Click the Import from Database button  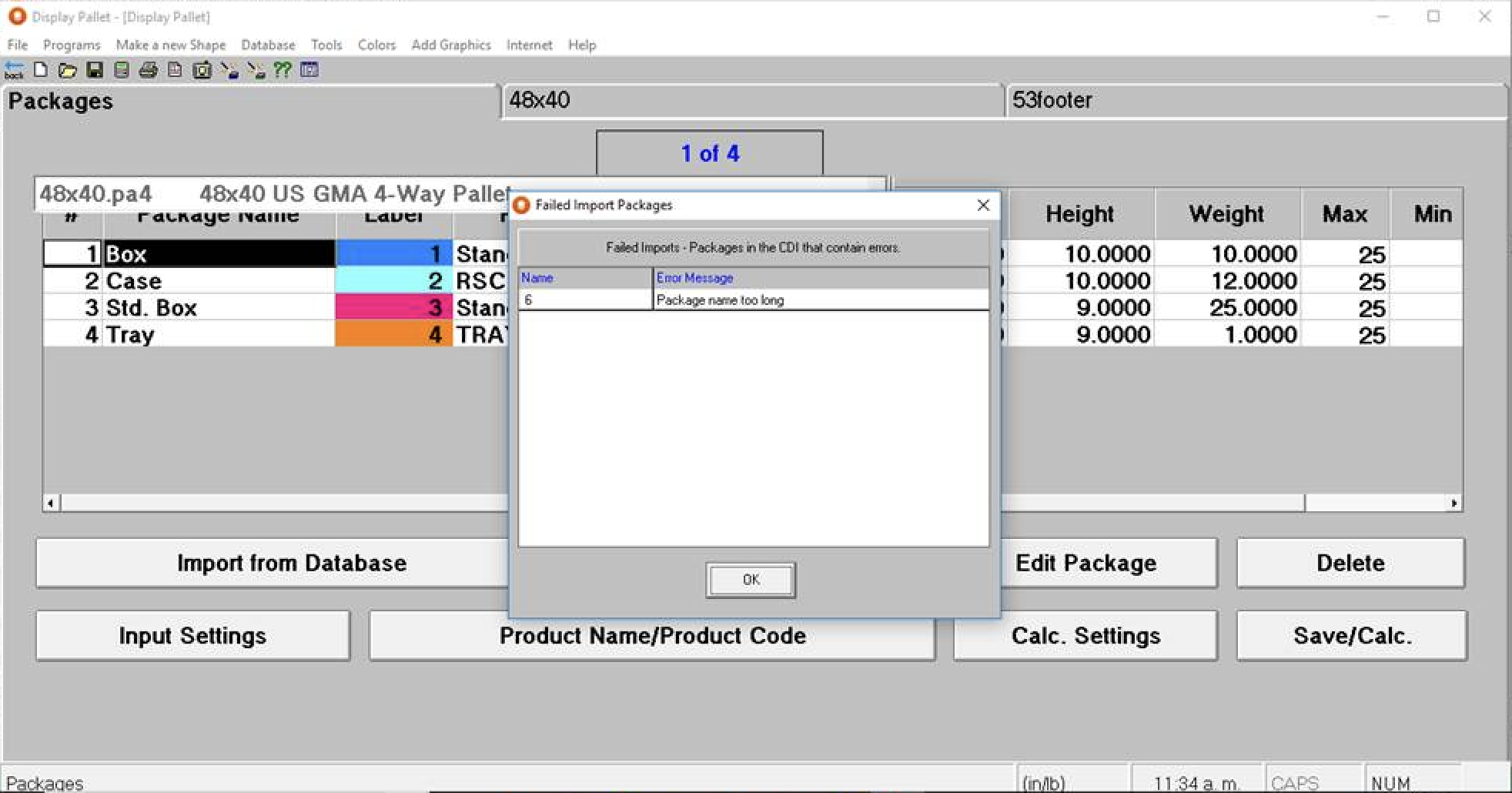pos(291,563)
